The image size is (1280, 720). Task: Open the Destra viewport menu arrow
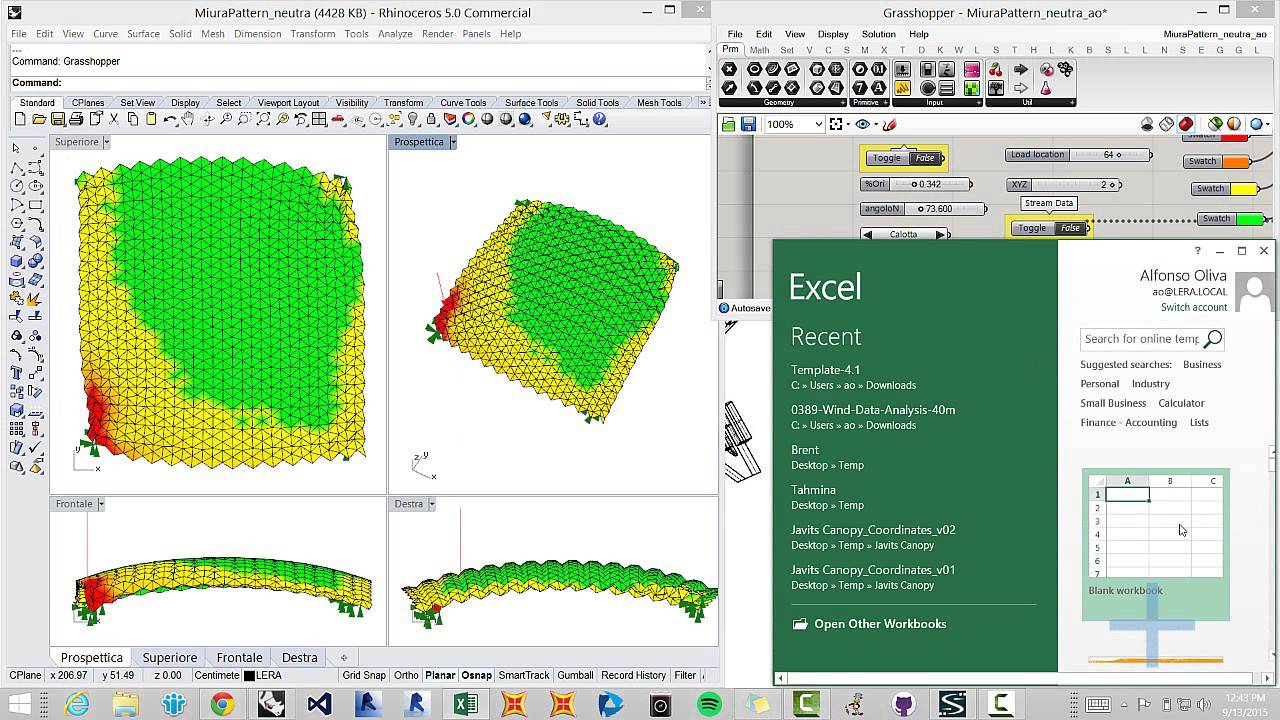431,504
